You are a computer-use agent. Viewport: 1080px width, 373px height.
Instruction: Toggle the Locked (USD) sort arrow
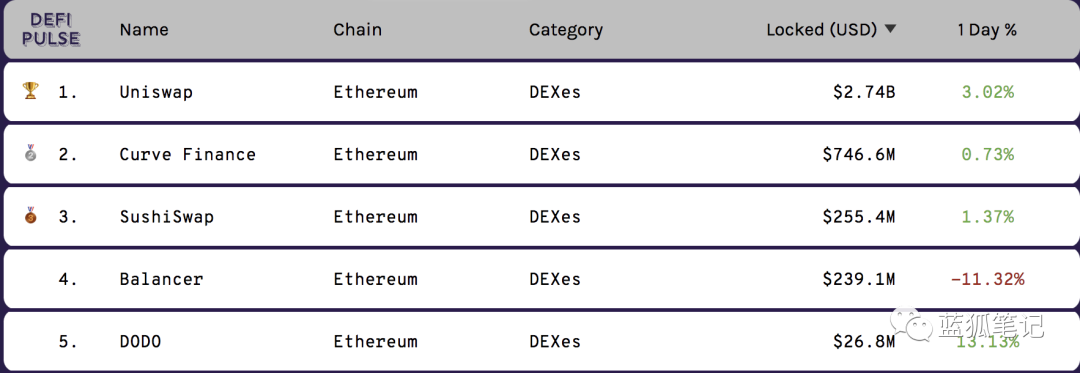click(890, 30)
